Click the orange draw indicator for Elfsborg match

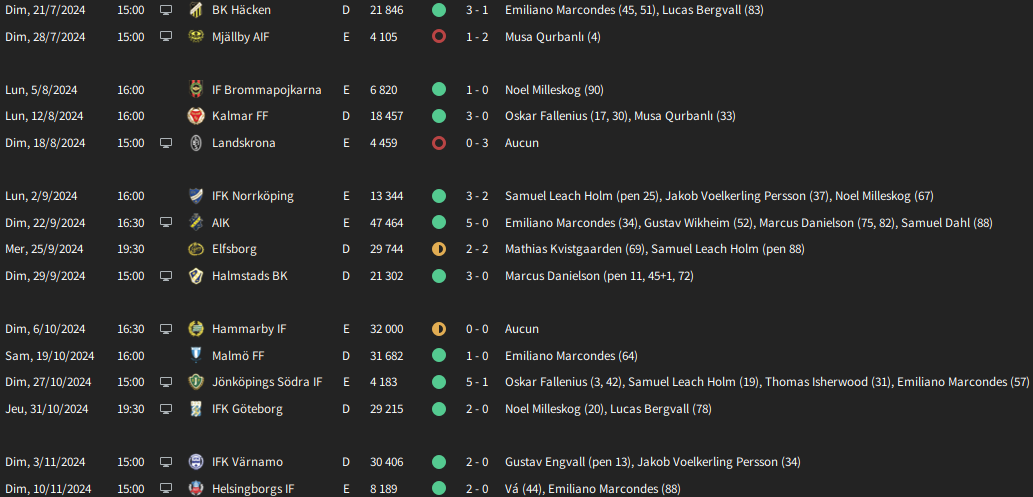pos(438,249)
